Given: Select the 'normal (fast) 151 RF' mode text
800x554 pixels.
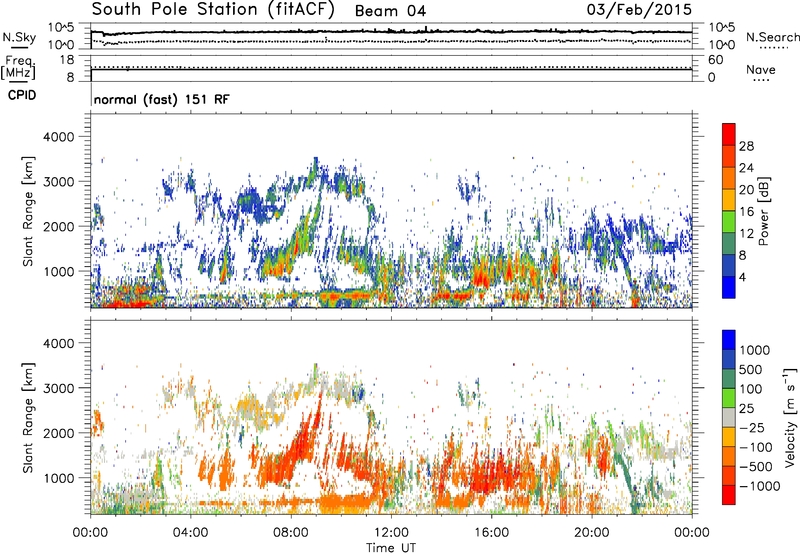Looking at the screenshot, I should [162, 99].
